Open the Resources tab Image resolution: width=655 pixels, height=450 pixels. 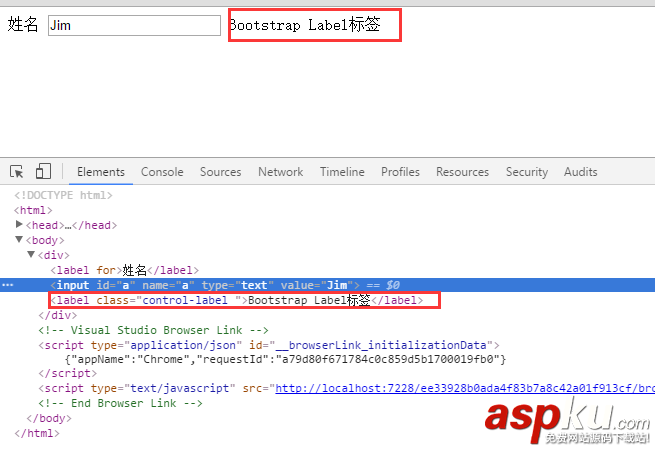(x=462, y=172)
